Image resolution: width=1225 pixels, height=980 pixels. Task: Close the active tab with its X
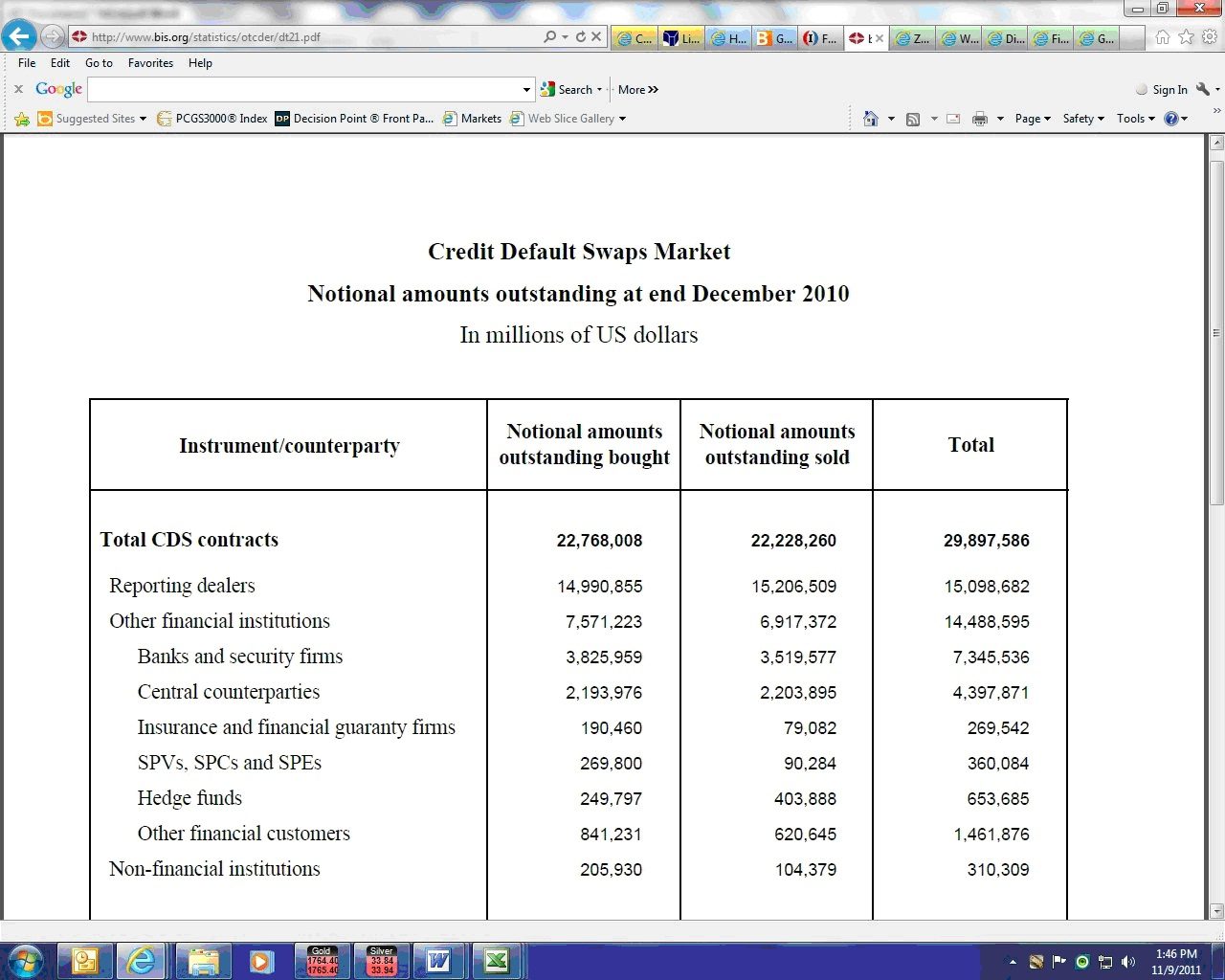(880, 38)
